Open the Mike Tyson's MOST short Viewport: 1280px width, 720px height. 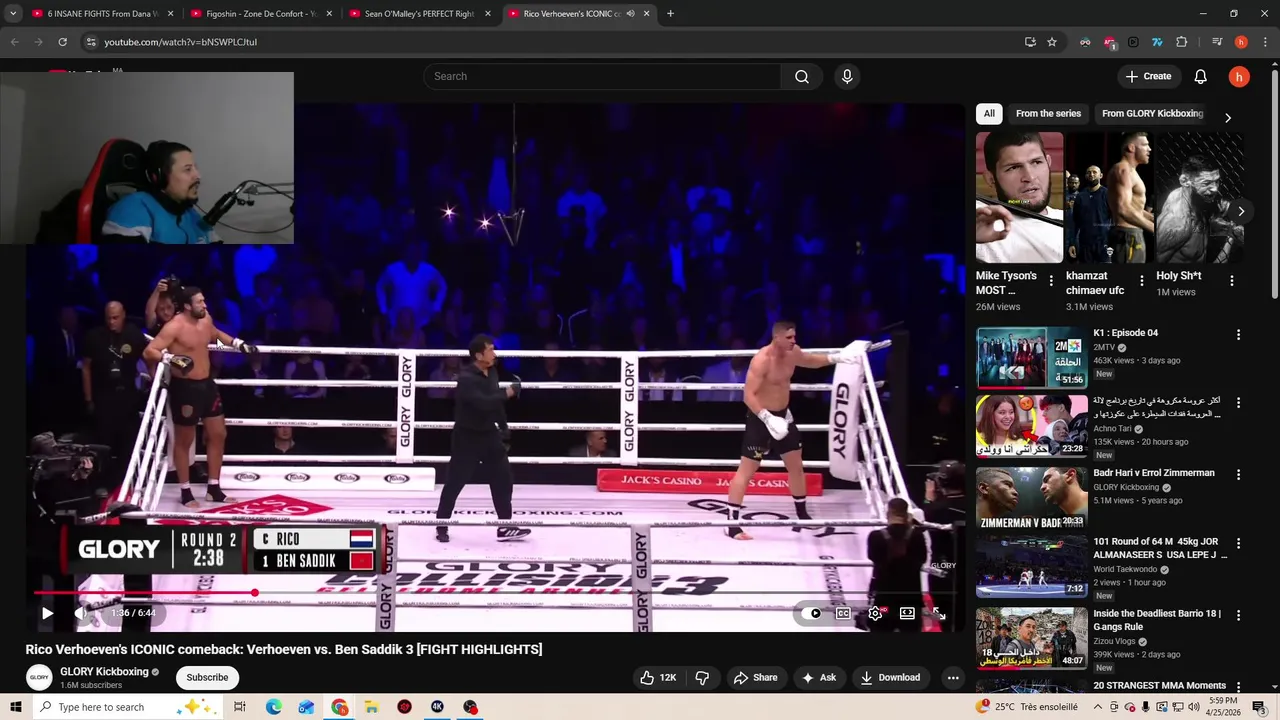[1020, 198]
